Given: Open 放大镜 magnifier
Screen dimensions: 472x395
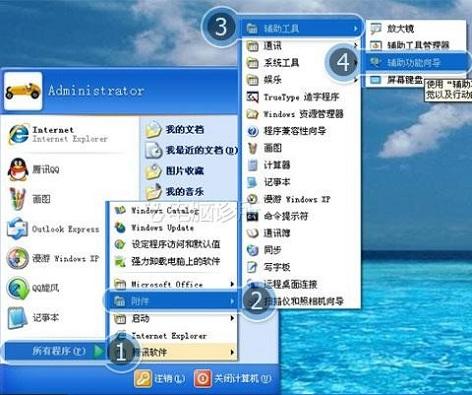Looking at the screenshot, I should pyautogui.click(x=393, y=29).
